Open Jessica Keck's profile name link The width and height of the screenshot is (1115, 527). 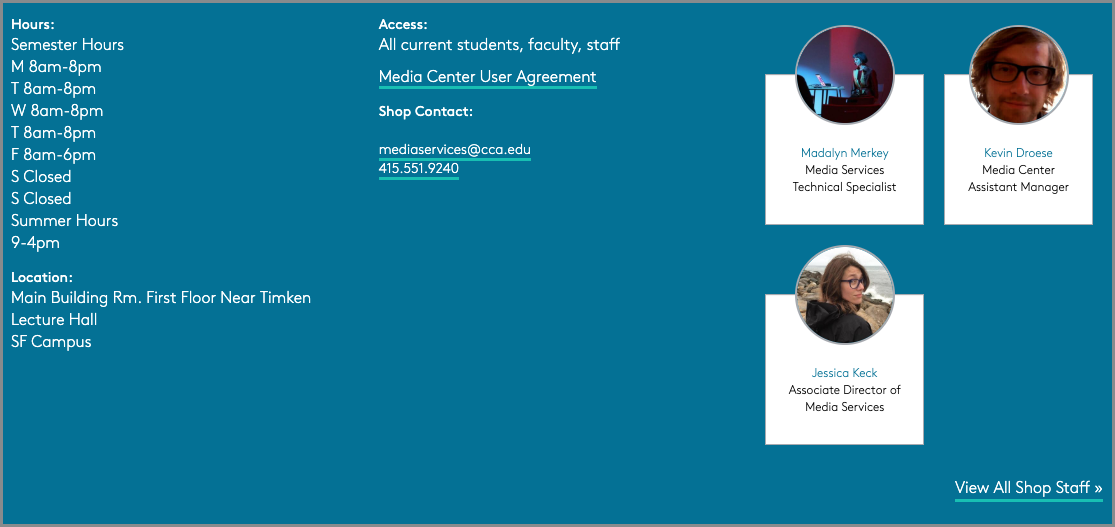[844, 373]
